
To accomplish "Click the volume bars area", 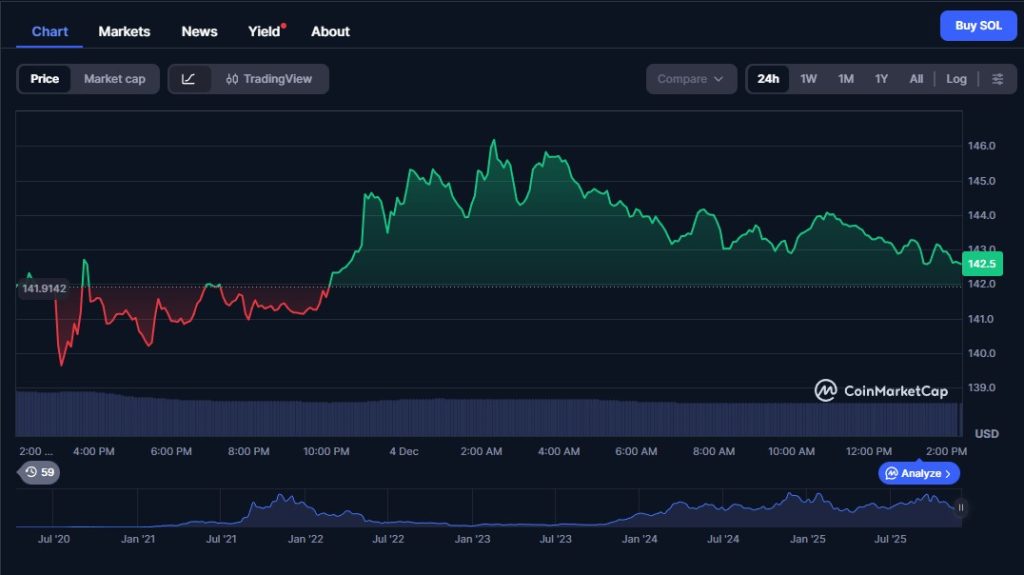I will tap(488, 414).
